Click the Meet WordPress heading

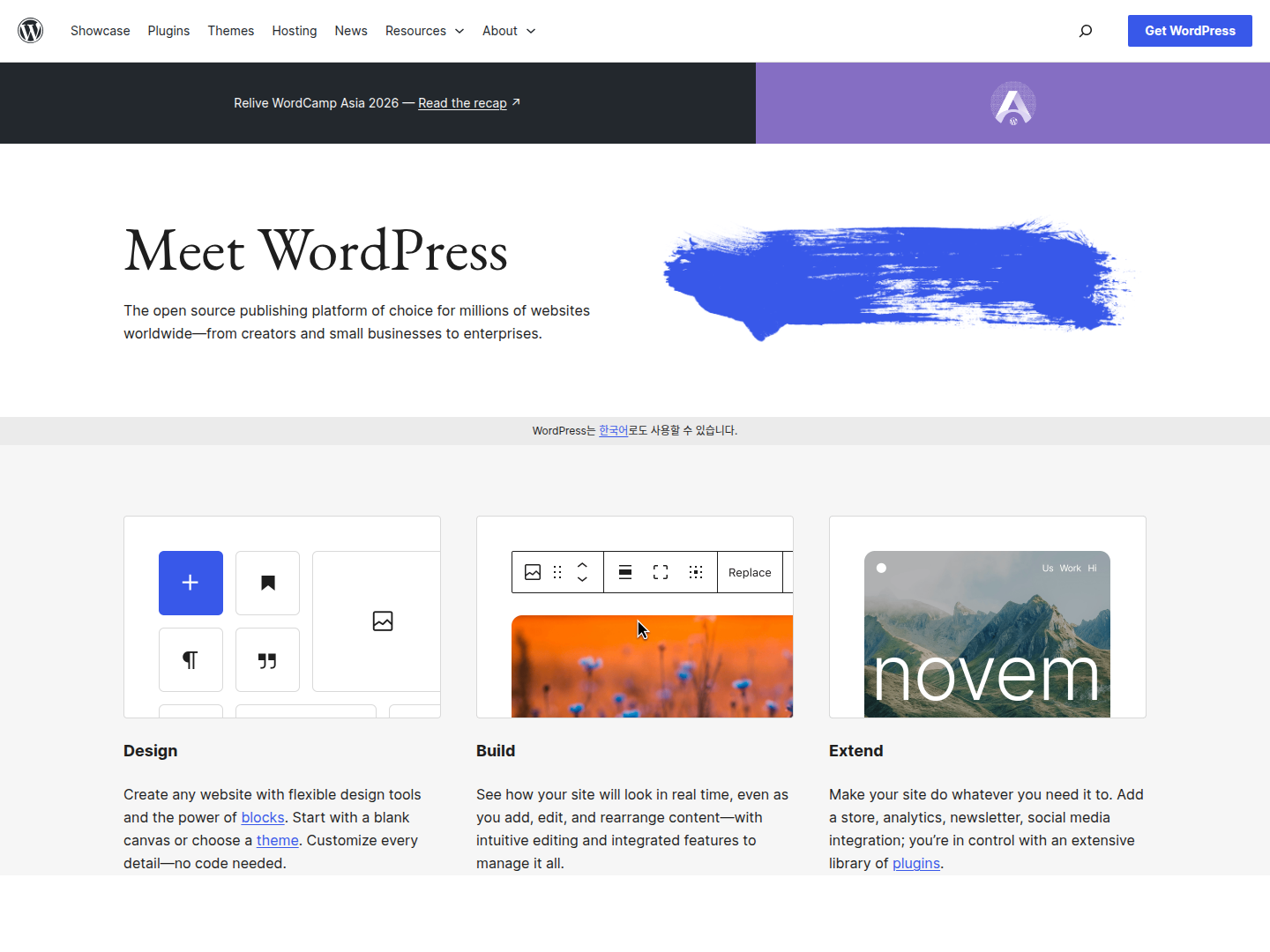click(316, 250)
